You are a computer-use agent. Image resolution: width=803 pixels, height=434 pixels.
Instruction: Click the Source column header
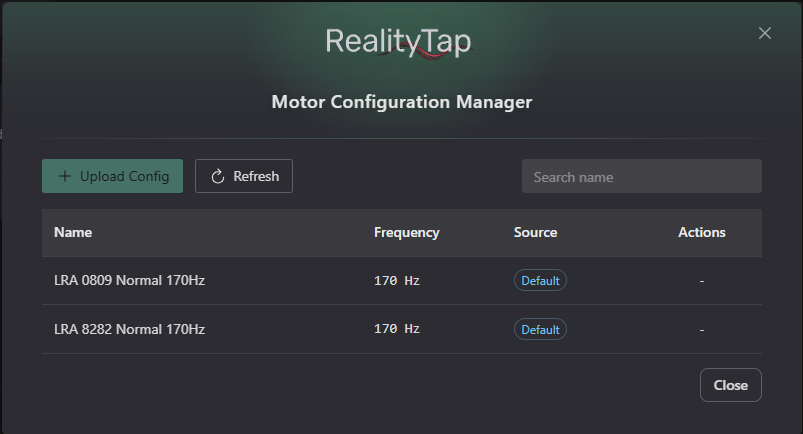click(x=535, y=232)
